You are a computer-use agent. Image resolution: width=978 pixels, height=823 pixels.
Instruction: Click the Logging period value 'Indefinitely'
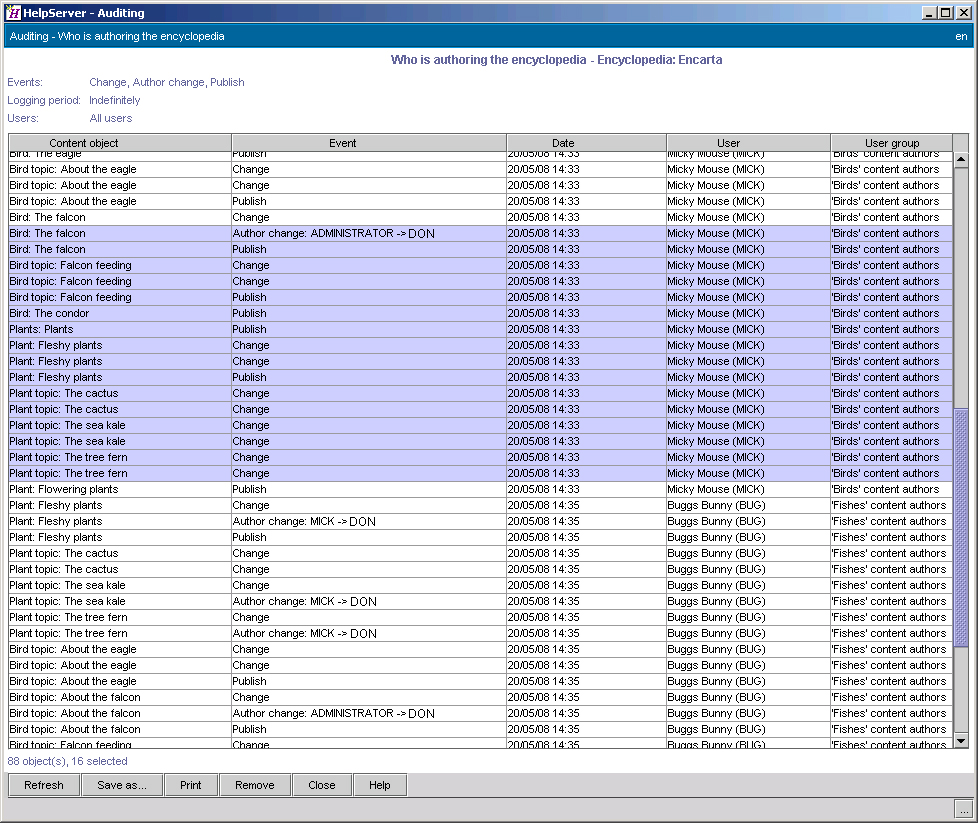coord(115,100)
